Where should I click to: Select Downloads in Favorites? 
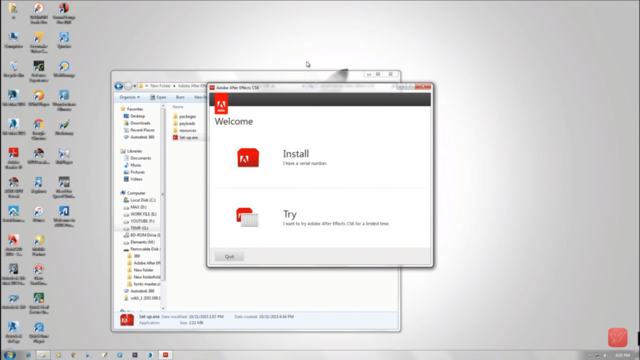click(x=137, y=123)
